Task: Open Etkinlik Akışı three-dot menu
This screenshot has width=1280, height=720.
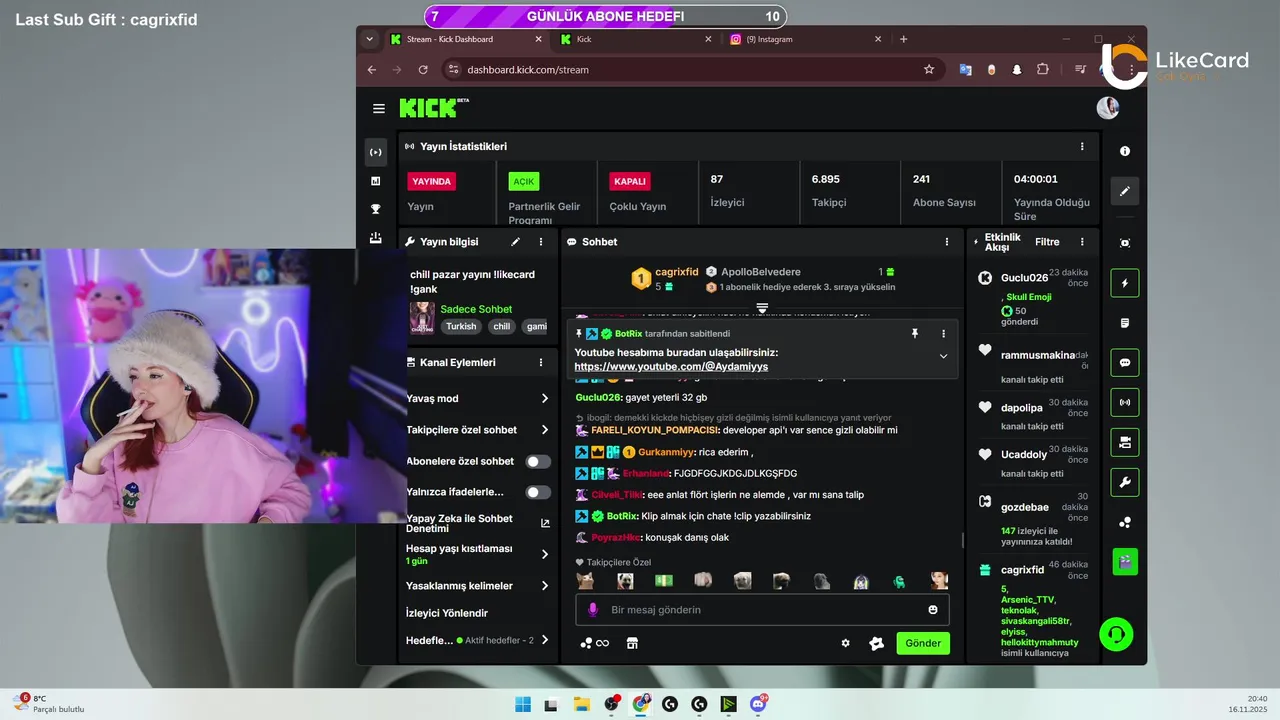Action: click(x=1082, y=242)
